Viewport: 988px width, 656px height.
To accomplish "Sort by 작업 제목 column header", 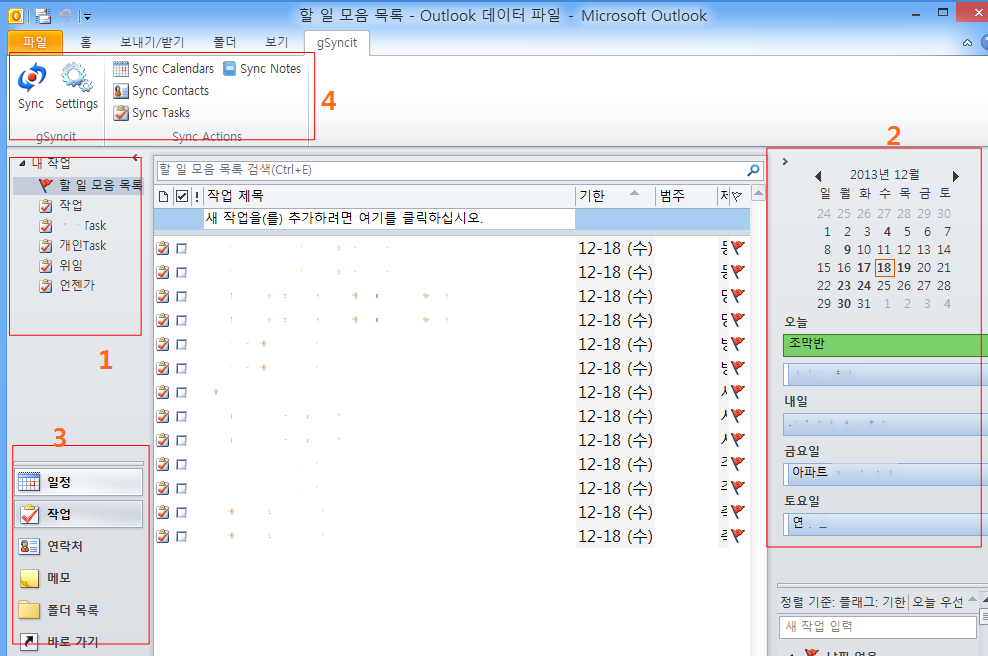I will (389, 196).
